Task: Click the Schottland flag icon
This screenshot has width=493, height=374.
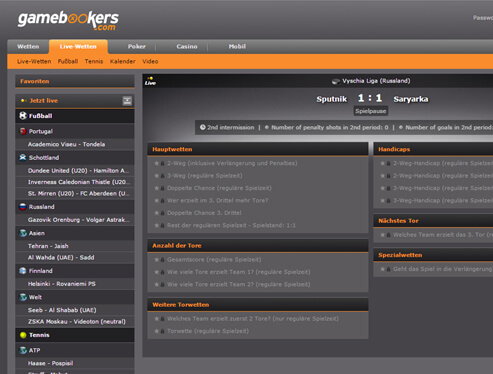Action: pyautogui.click(x=23, y=157)
